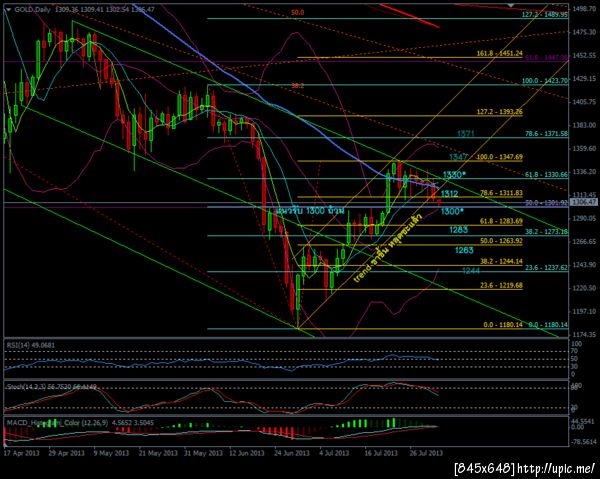Select the '127.2 - 1393.26' Fibonacci label
This screenshot has width=600, height=479.
[x=499, y=112]
